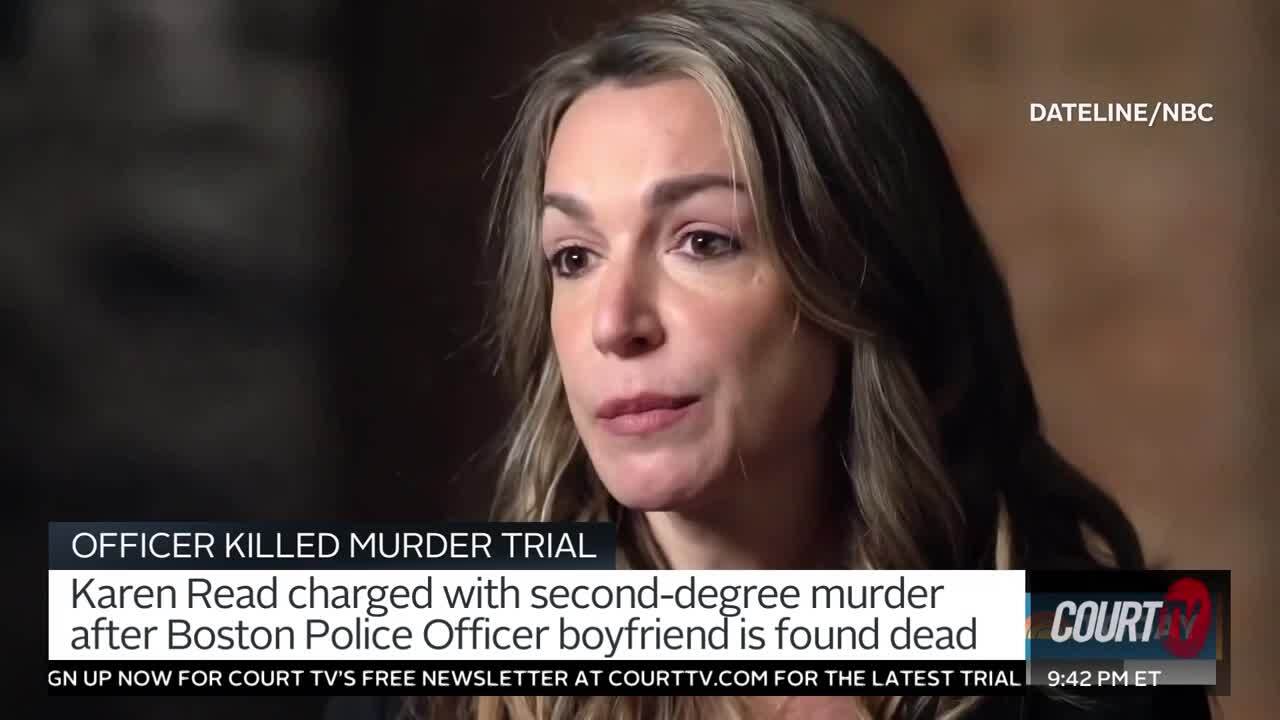Click the DATELINE/NBC watermark

(x=1121, y=113)
